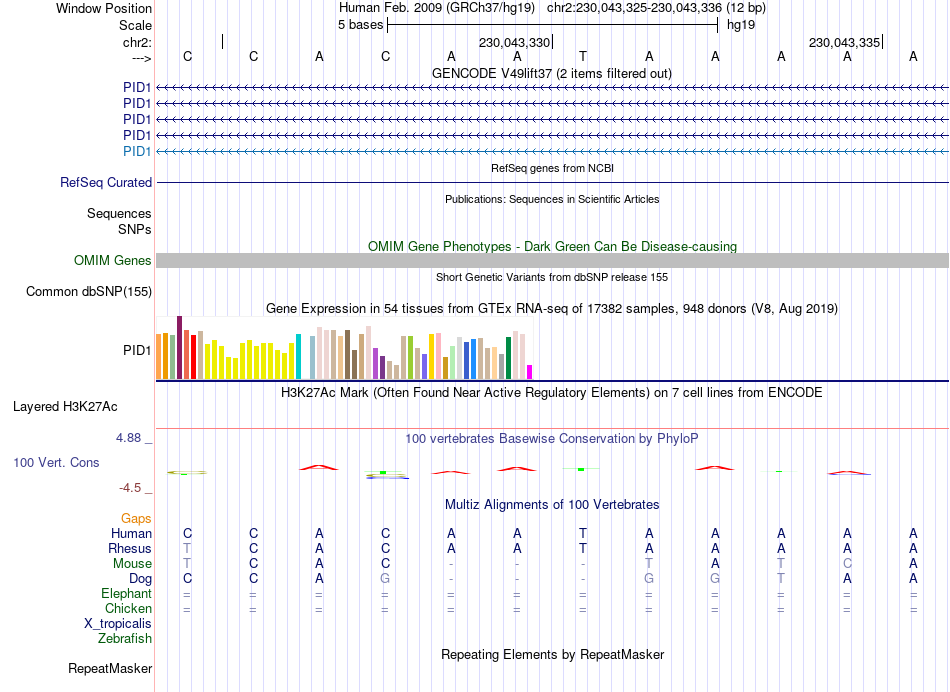The image size is (950, 692).
Task: Open 100 vertebrates Basewise Conservation title
Action: 552,438
